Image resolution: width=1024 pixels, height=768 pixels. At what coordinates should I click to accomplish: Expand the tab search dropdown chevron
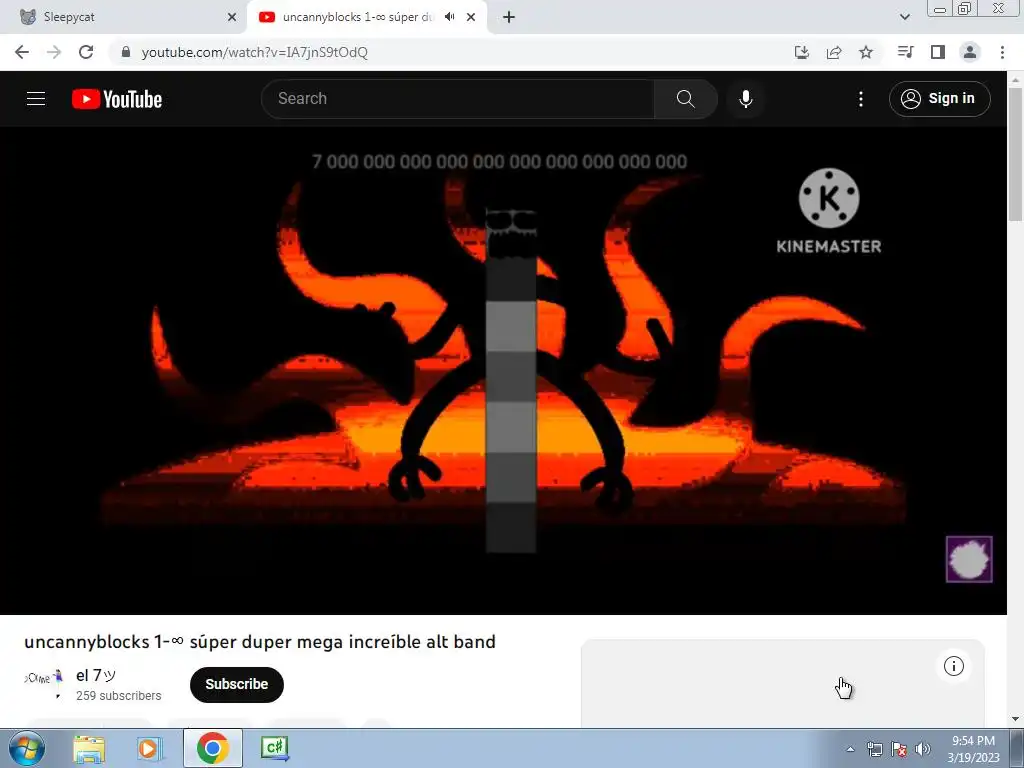[904, 17]
